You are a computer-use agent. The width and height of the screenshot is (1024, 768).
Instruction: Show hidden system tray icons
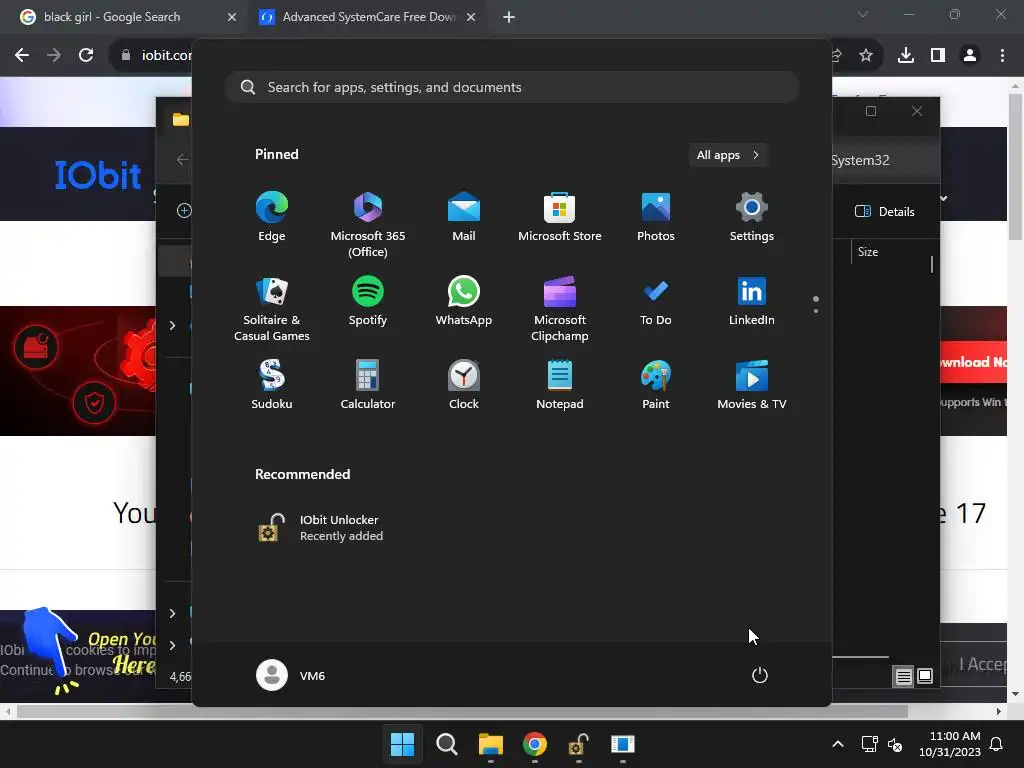[x=838, y=744]
